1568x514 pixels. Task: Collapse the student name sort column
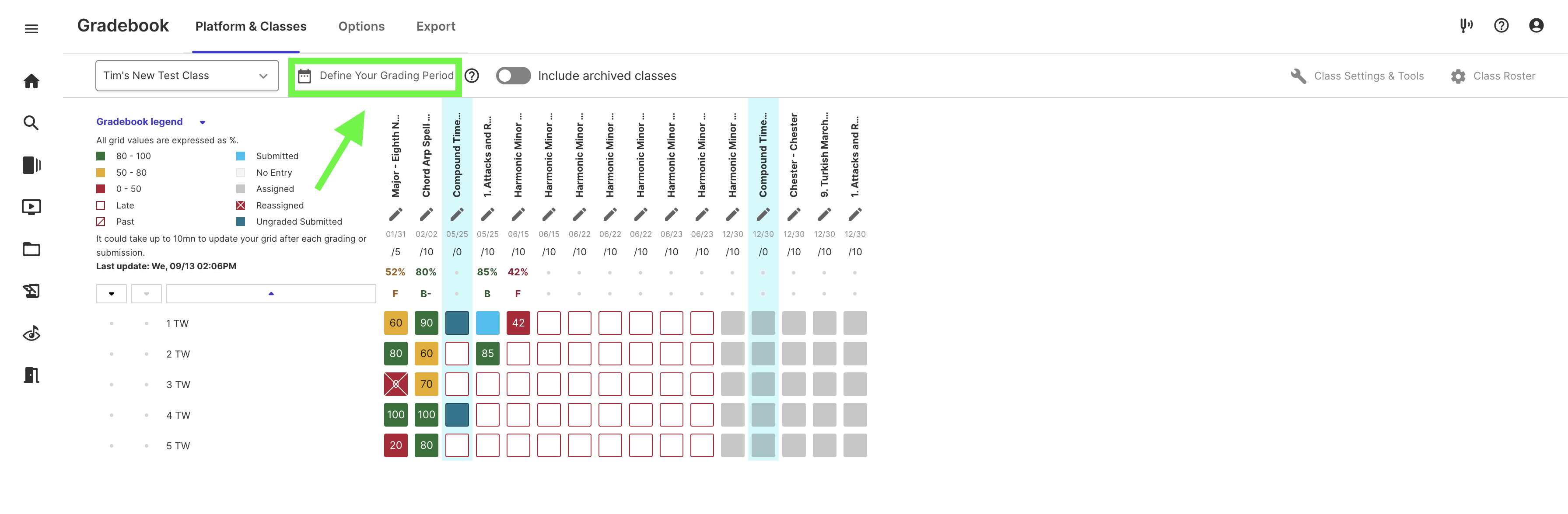[272, 293]
